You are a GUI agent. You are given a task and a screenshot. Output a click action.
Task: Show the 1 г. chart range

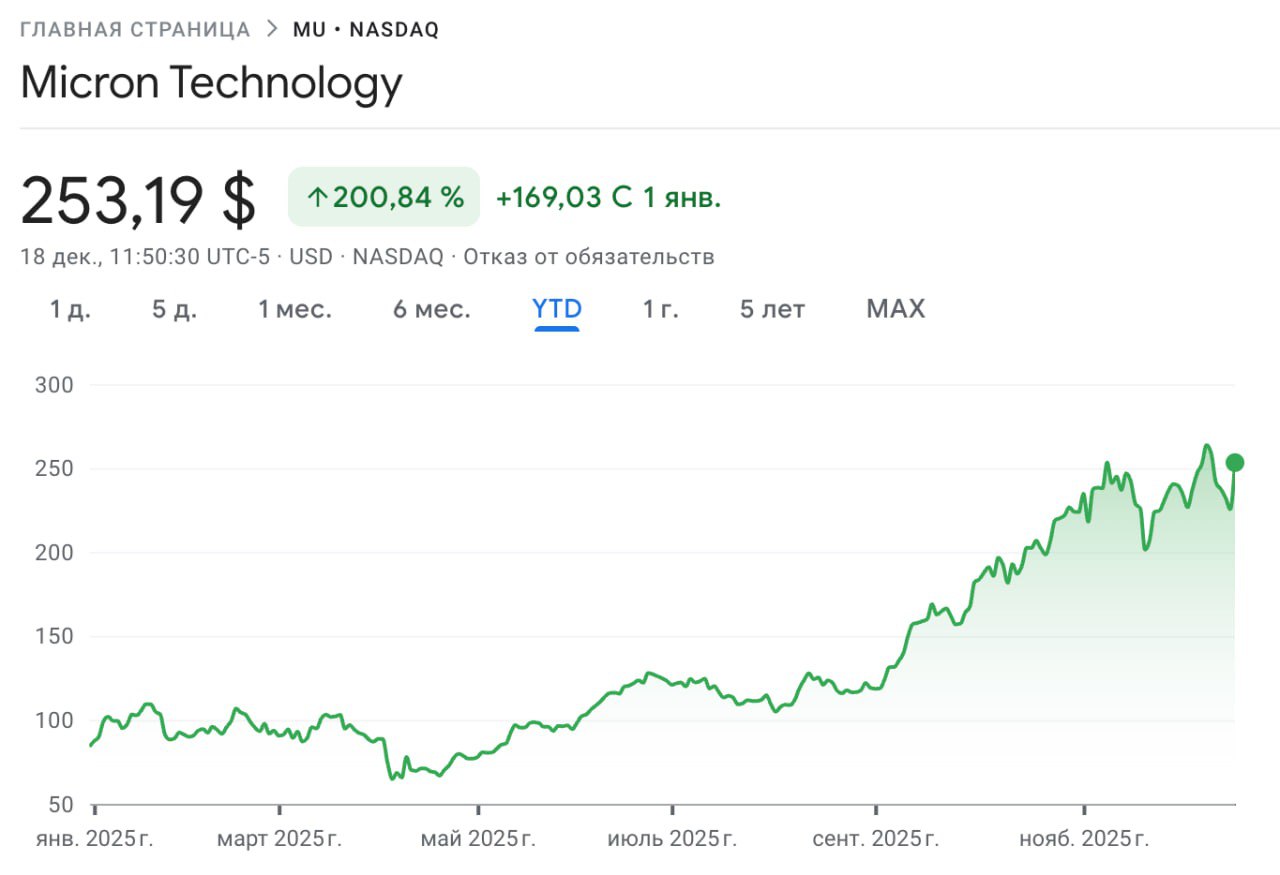coord(660,309)
